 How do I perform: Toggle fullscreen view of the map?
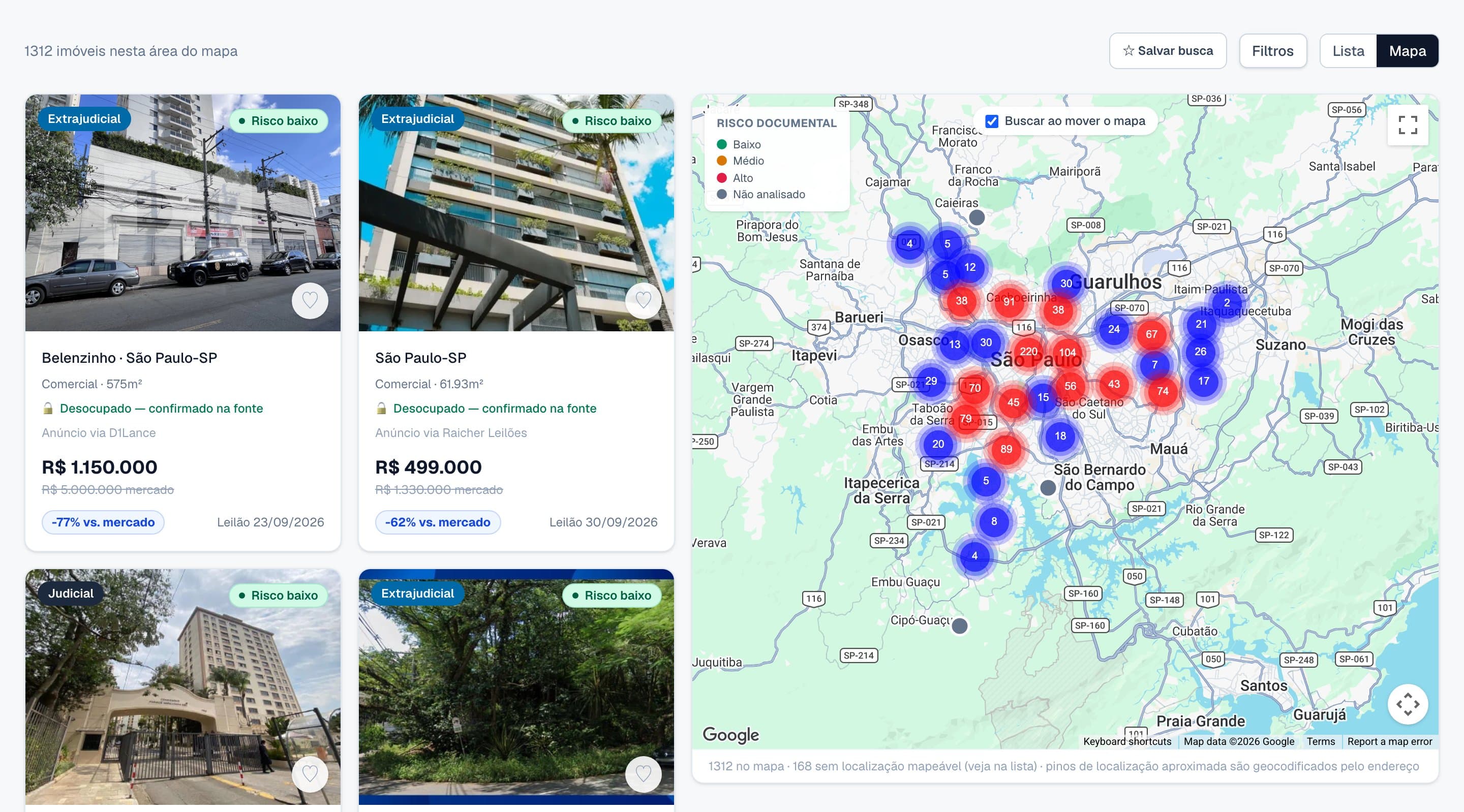[x=1408, y=125]
